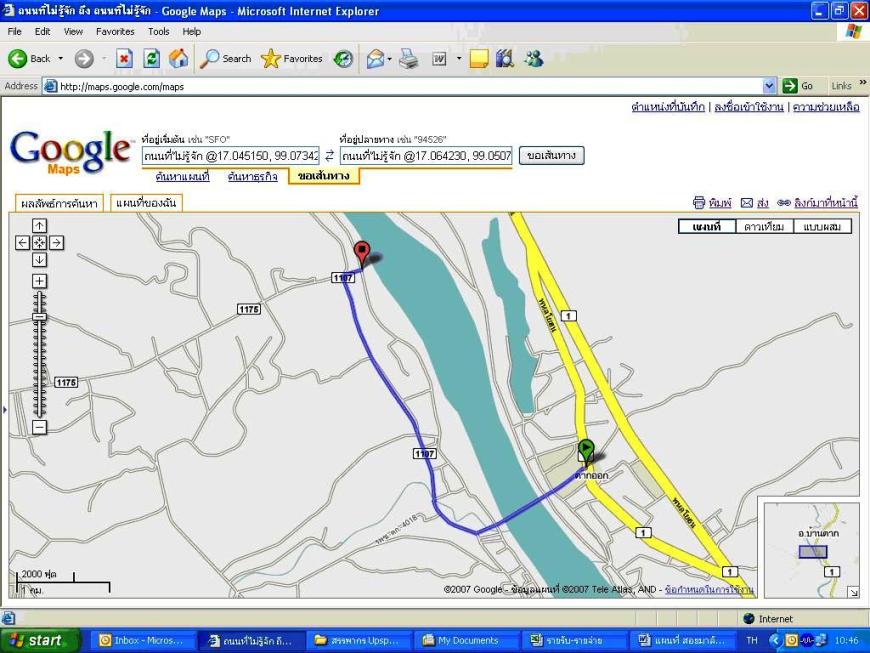870x653 pixels.
Task: Click the red destination marker pin
Action: pyautogui.click(x=362, y=253)
